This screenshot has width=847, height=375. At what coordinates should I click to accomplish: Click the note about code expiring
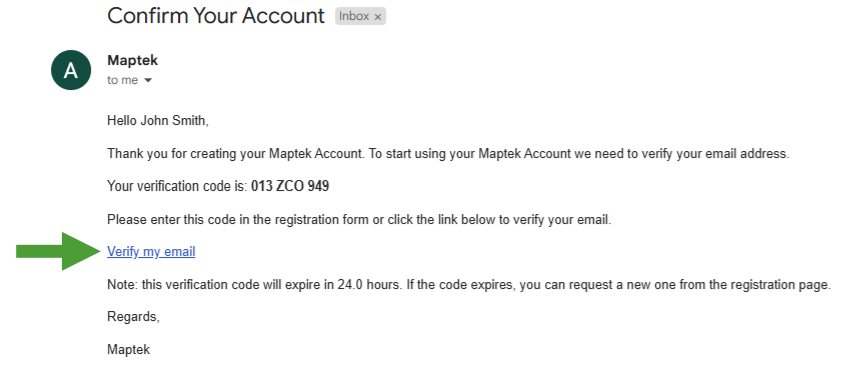pyautogui.click(x=469, y=285)
